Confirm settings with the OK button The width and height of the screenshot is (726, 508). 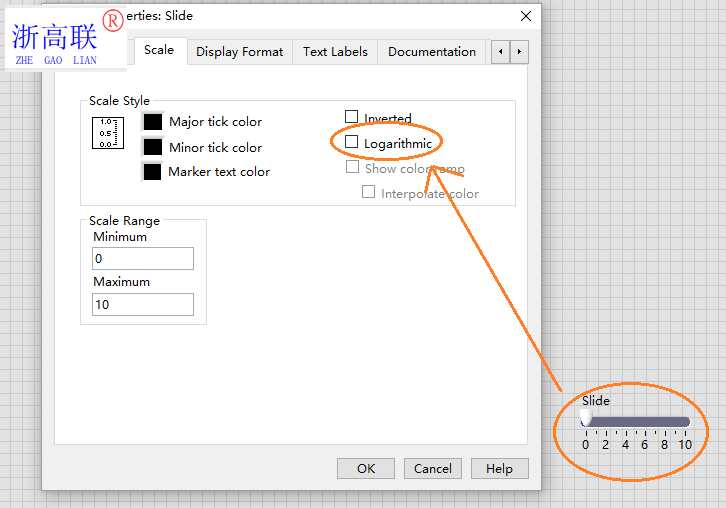pyautogui.click(x=366, y=468)
